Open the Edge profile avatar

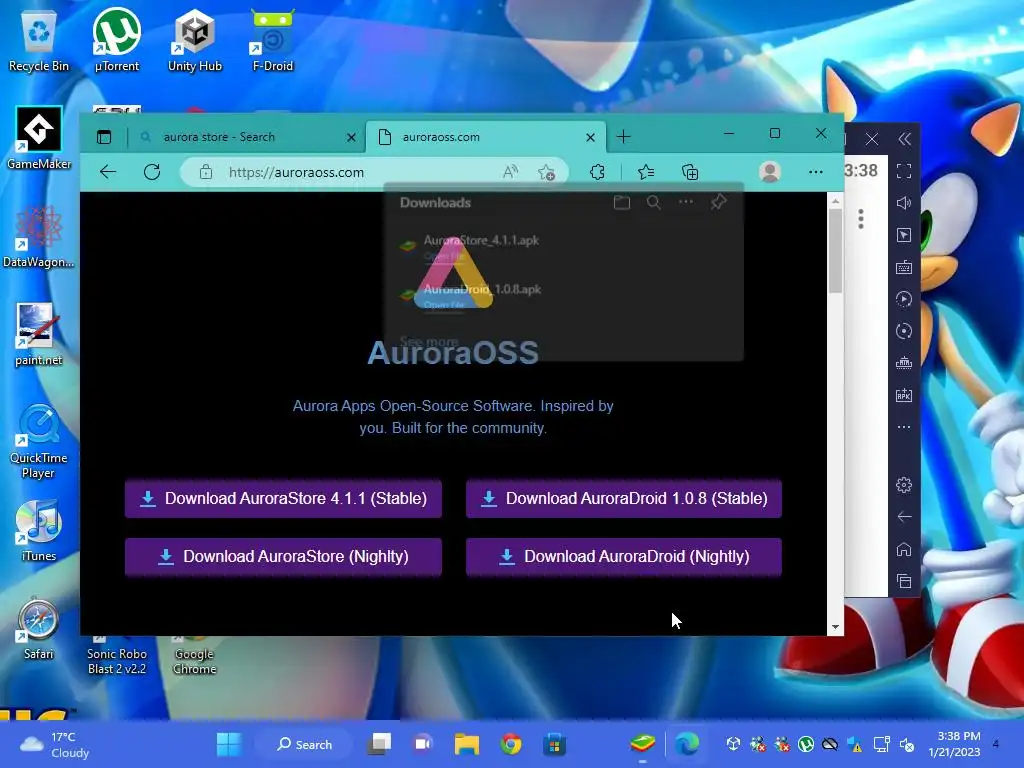[770, 172]
